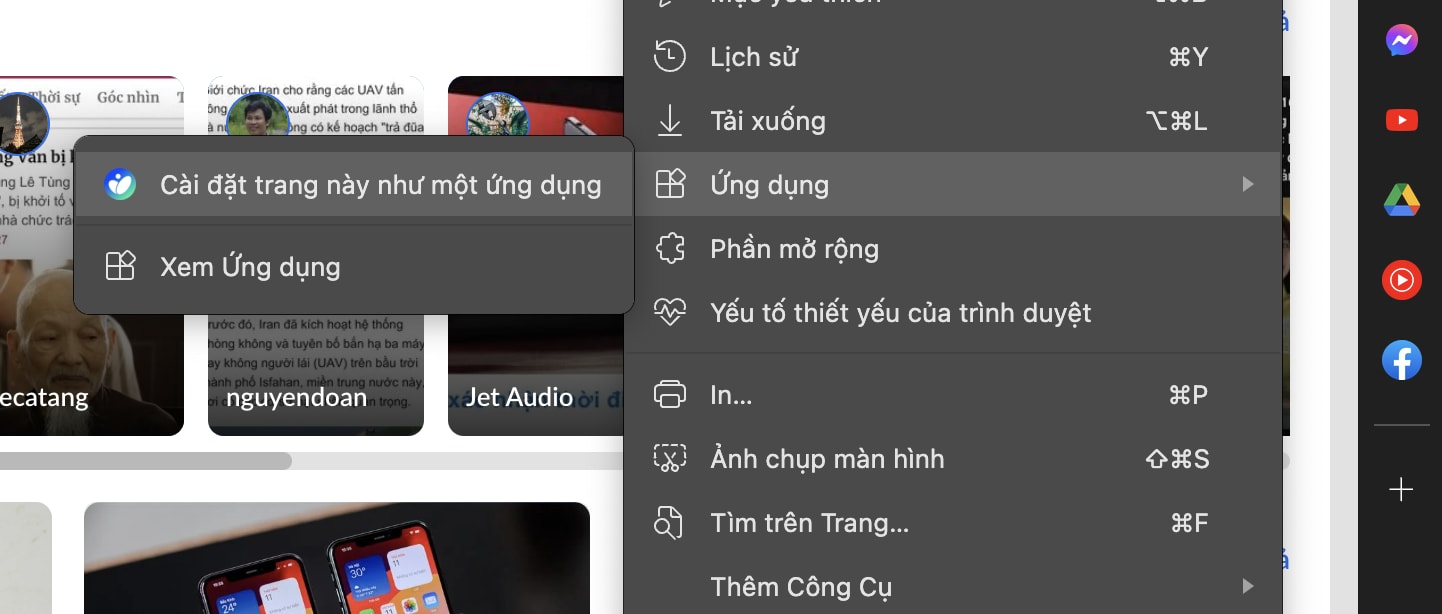1442x614 pixels.
Task: Select Lịch sử from the menu
Action: (x=753, y=56)
